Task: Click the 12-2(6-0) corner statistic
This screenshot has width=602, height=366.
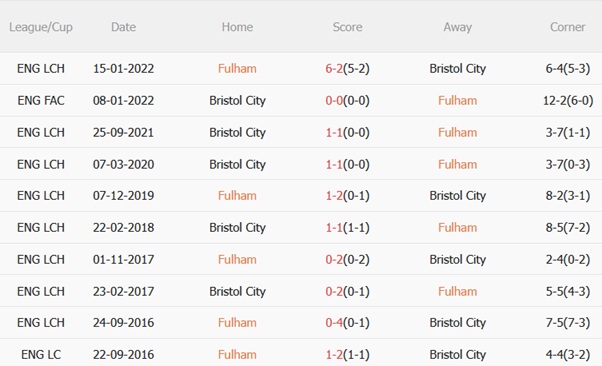Action: point(568,101)
